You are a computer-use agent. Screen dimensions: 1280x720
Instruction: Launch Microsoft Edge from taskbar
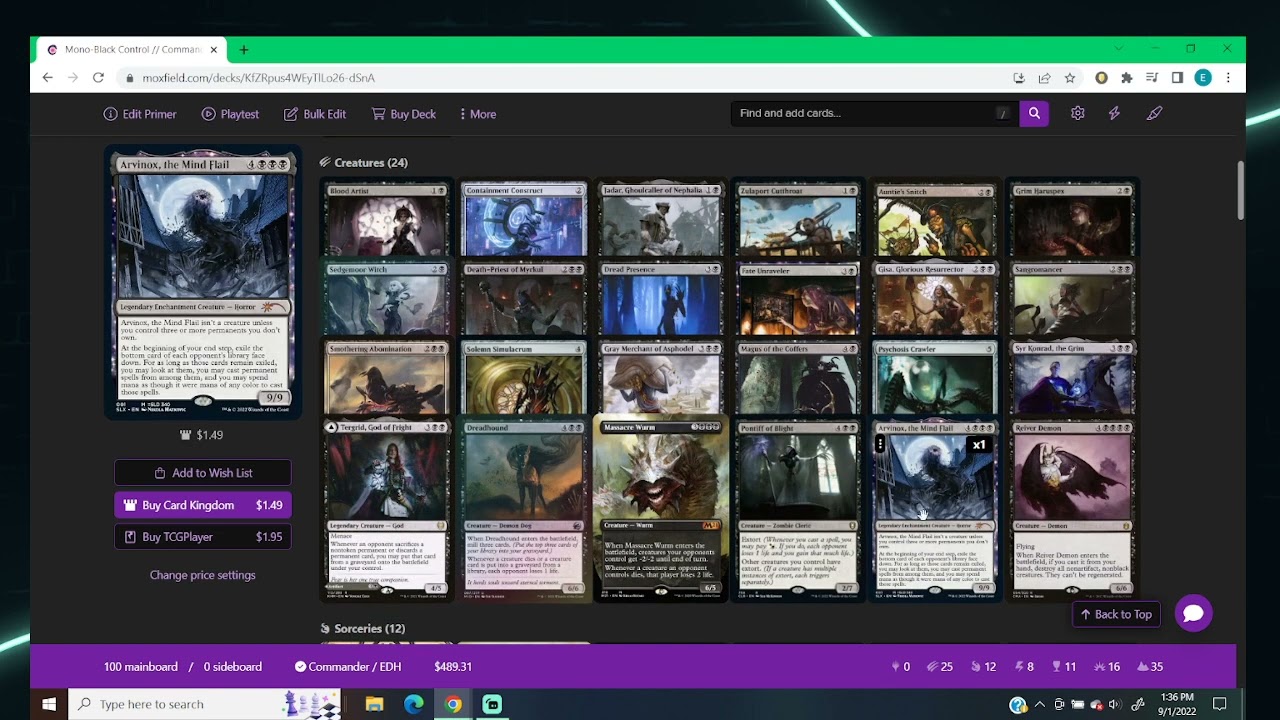(x=413, y=704)
